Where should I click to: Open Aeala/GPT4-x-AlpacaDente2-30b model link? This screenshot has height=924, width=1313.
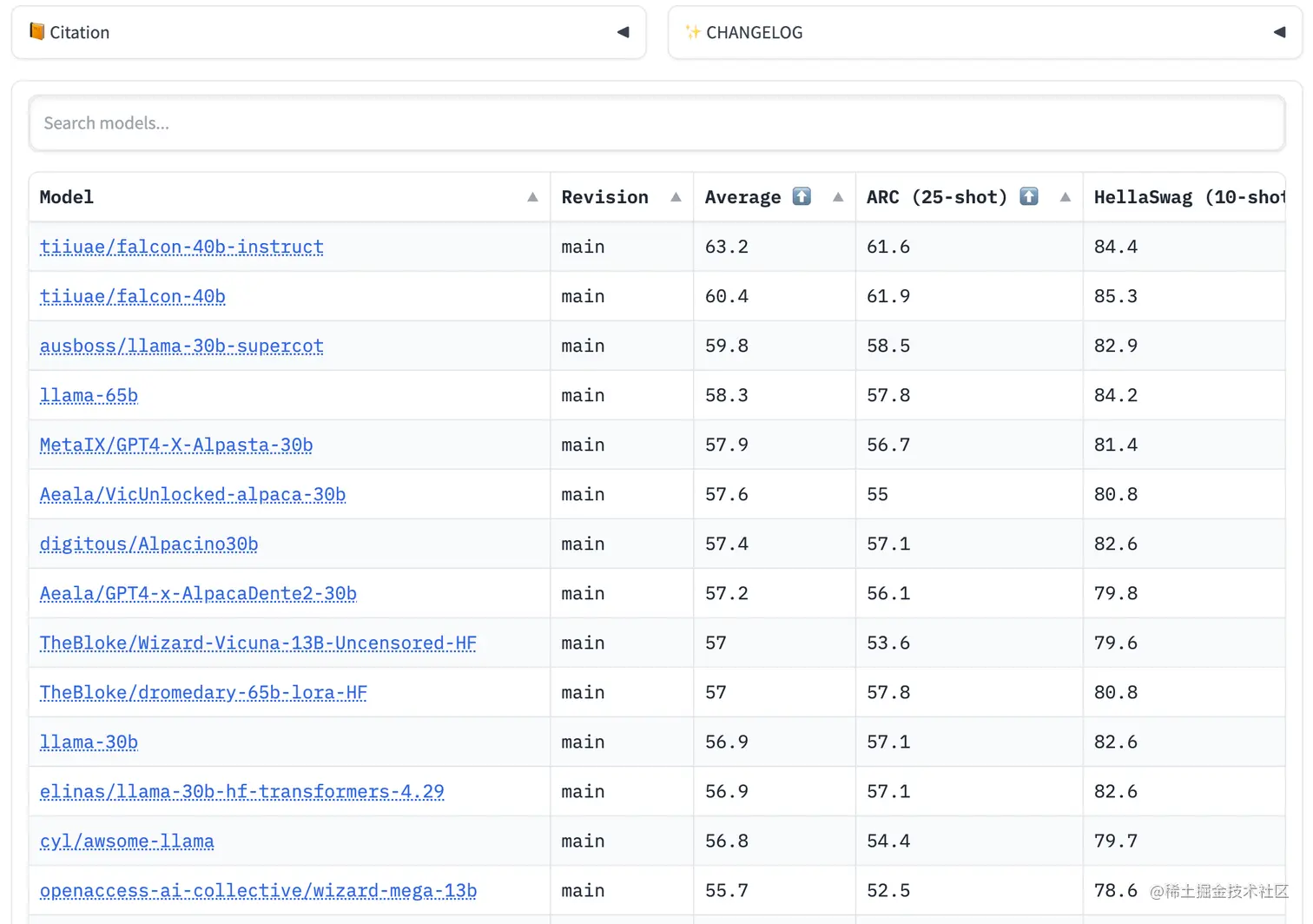click(198, 593)
